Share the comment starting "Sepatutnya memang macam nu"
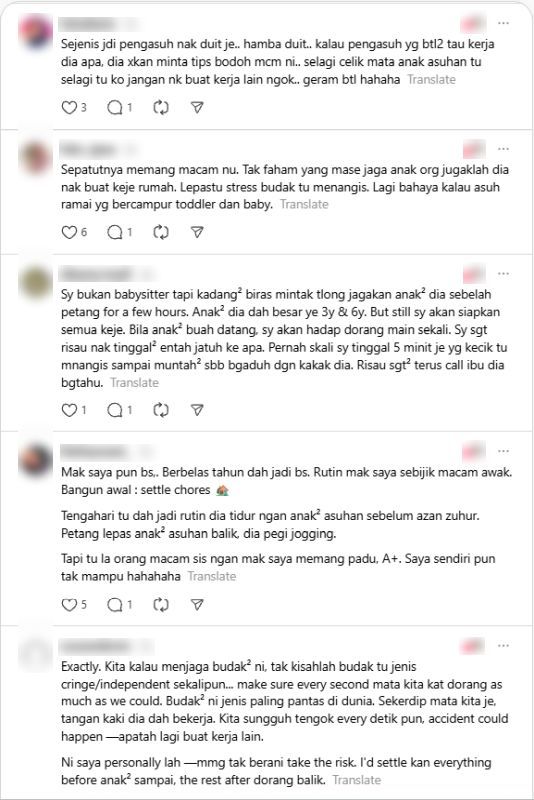 click(x=197, y=232)
